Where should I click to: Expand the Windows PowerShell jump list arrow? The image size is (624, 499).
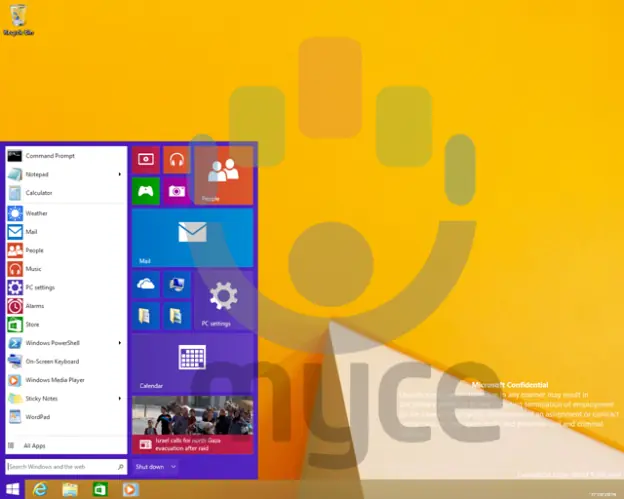click(120, 343)
